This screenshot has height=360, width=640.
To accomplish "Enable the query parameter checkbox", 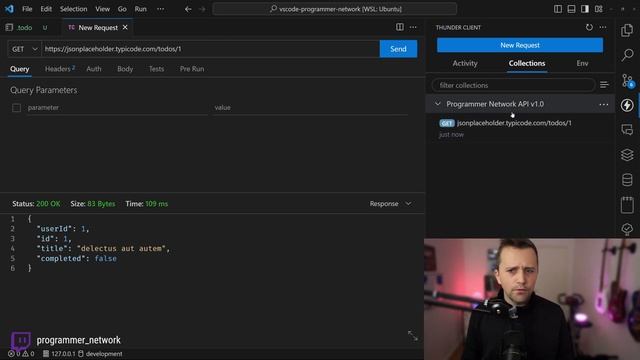I will (16, 108).
